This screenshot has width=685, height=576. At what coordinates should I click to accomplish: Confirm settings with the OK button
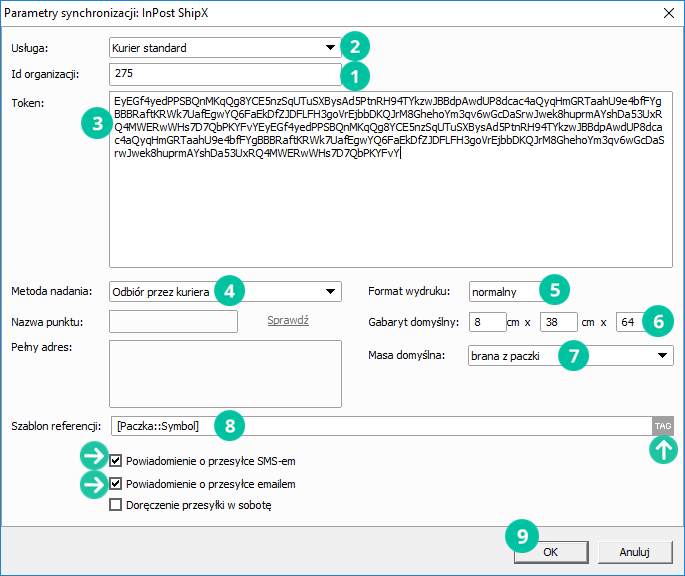point(551,552)
